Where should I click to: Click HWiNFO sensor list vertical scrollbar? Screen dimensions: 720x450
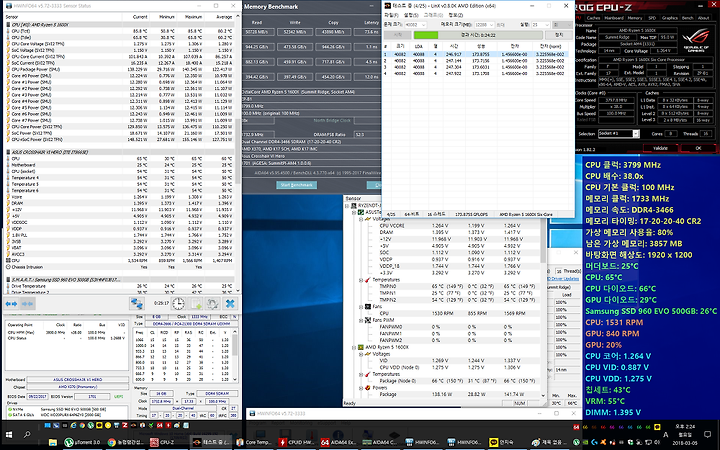pos(238,153)
